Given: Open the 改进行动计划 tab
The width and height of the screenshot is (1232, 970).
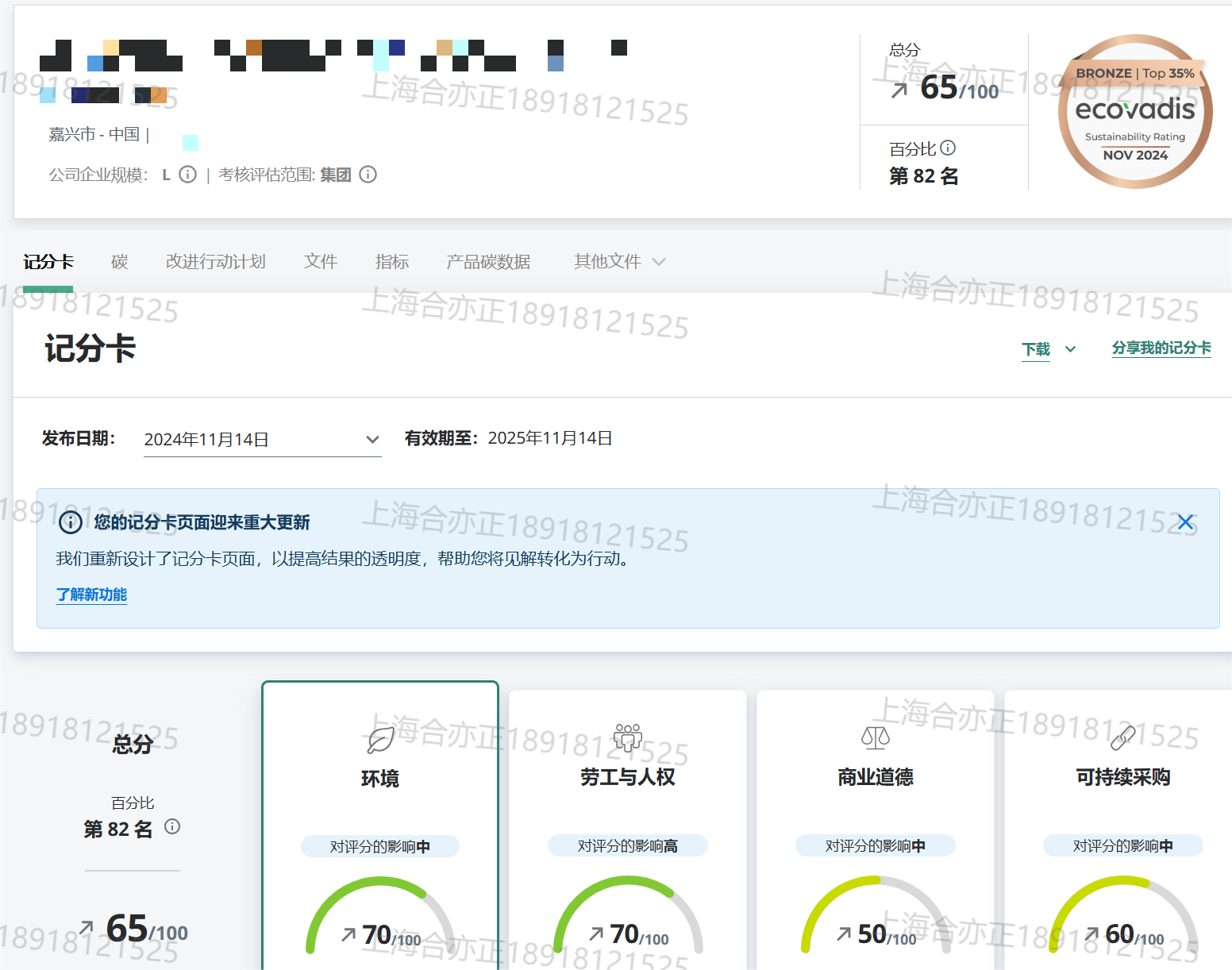Looking at the screenshot, I should pos(215,262).
